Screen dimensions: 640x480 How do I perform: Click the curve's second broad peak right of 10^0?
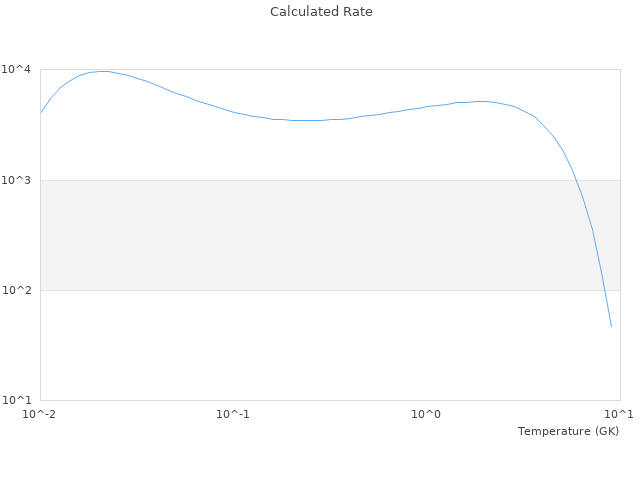click(482, 101)
